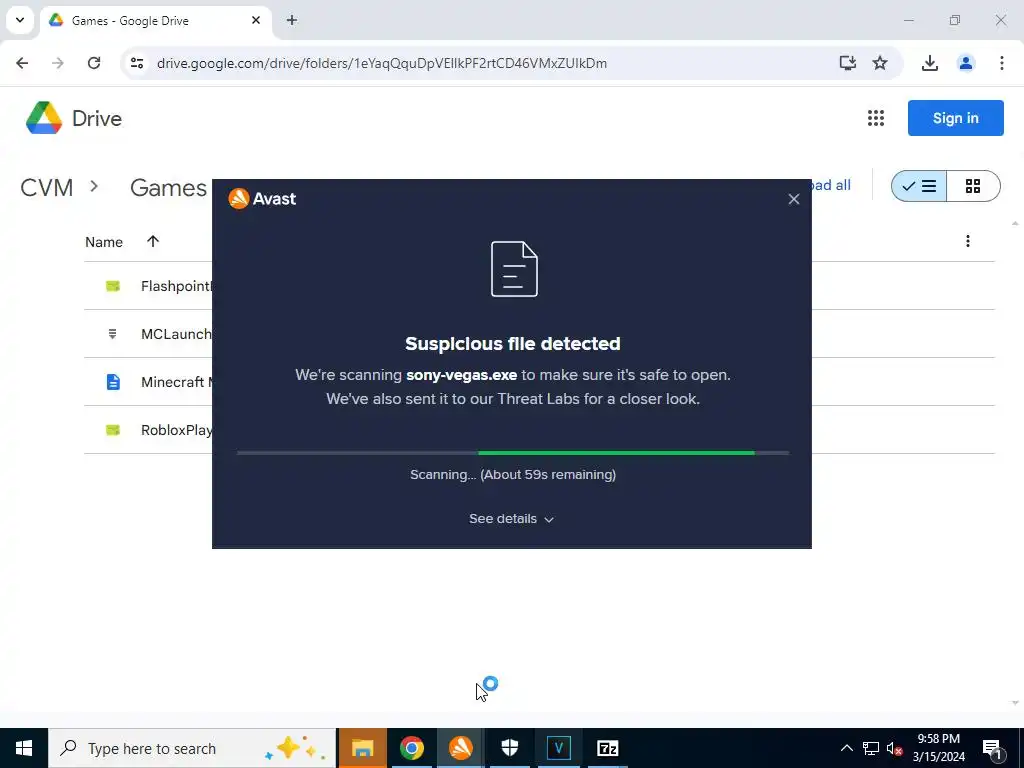The image size is (1024, 768).
Task: Click the Games breadcrumb folder
Action: coord(168,187)
